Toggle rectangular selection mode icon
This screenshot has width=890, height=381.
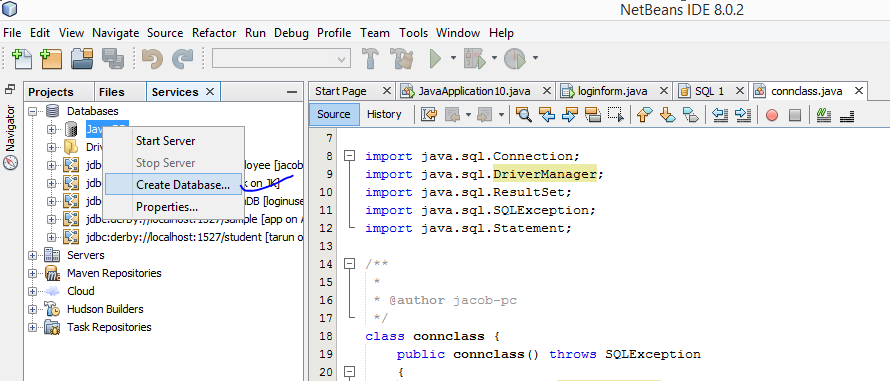click(616, 115)
